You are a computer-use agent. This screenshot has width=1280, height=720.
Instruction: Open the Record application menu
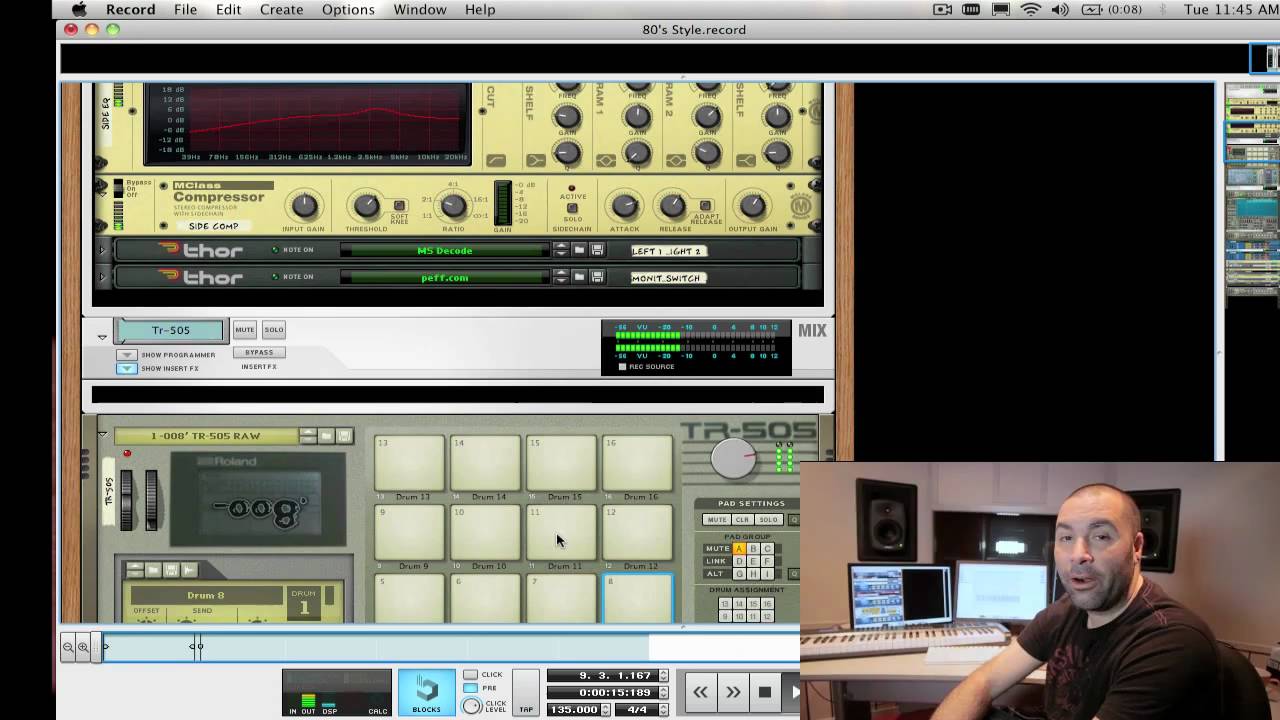(x=131, y=10)
